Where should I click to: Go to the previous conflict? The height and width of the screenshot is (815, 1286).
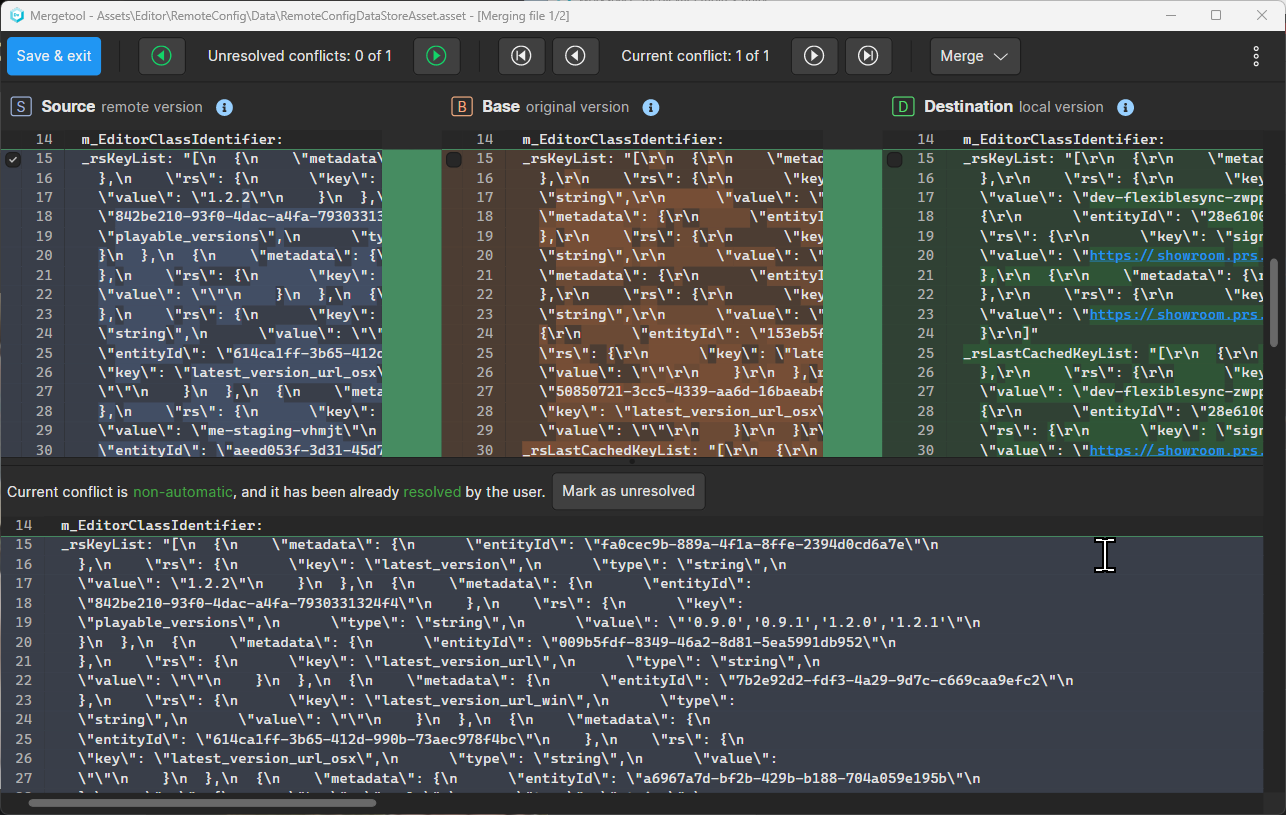coord(575,56)
